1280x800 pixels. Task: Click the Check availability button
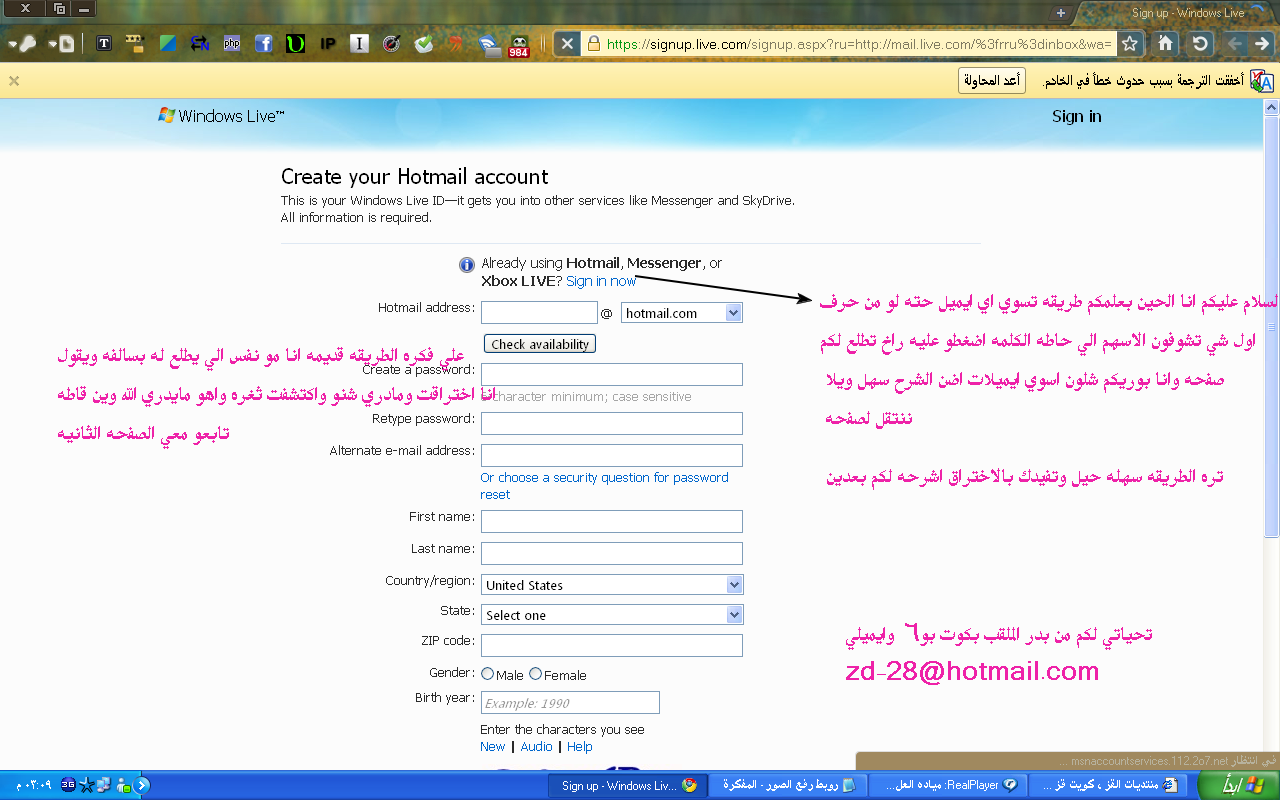coord(540,344)
